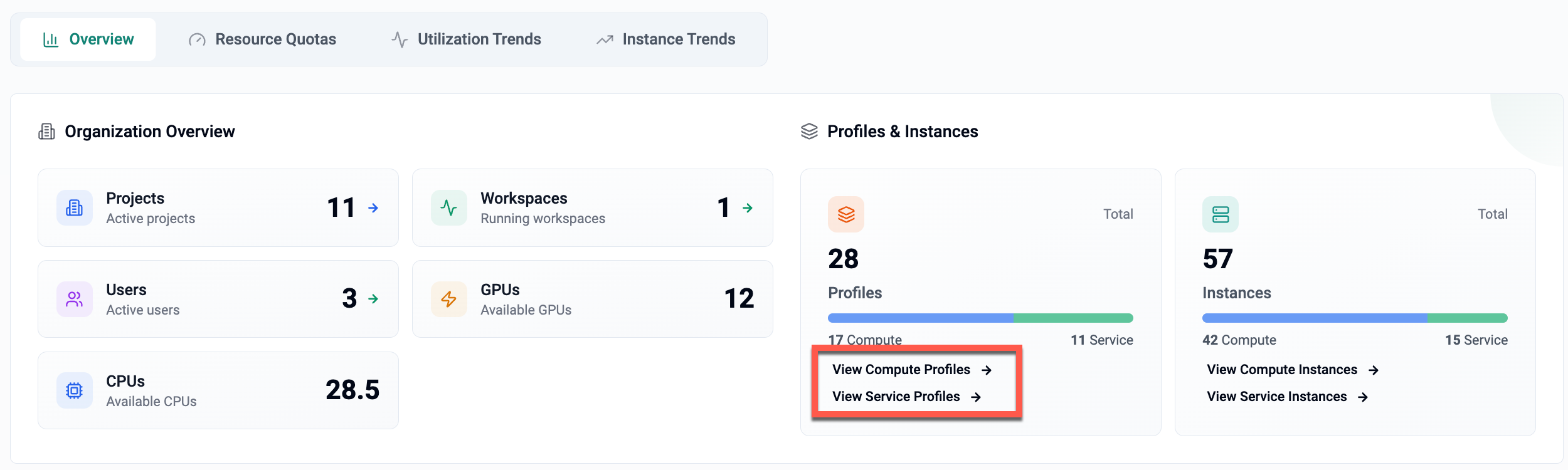Click the Organization Overview header icon
Viewport: 1568px width, 470px height.
[x=47, y=132]
